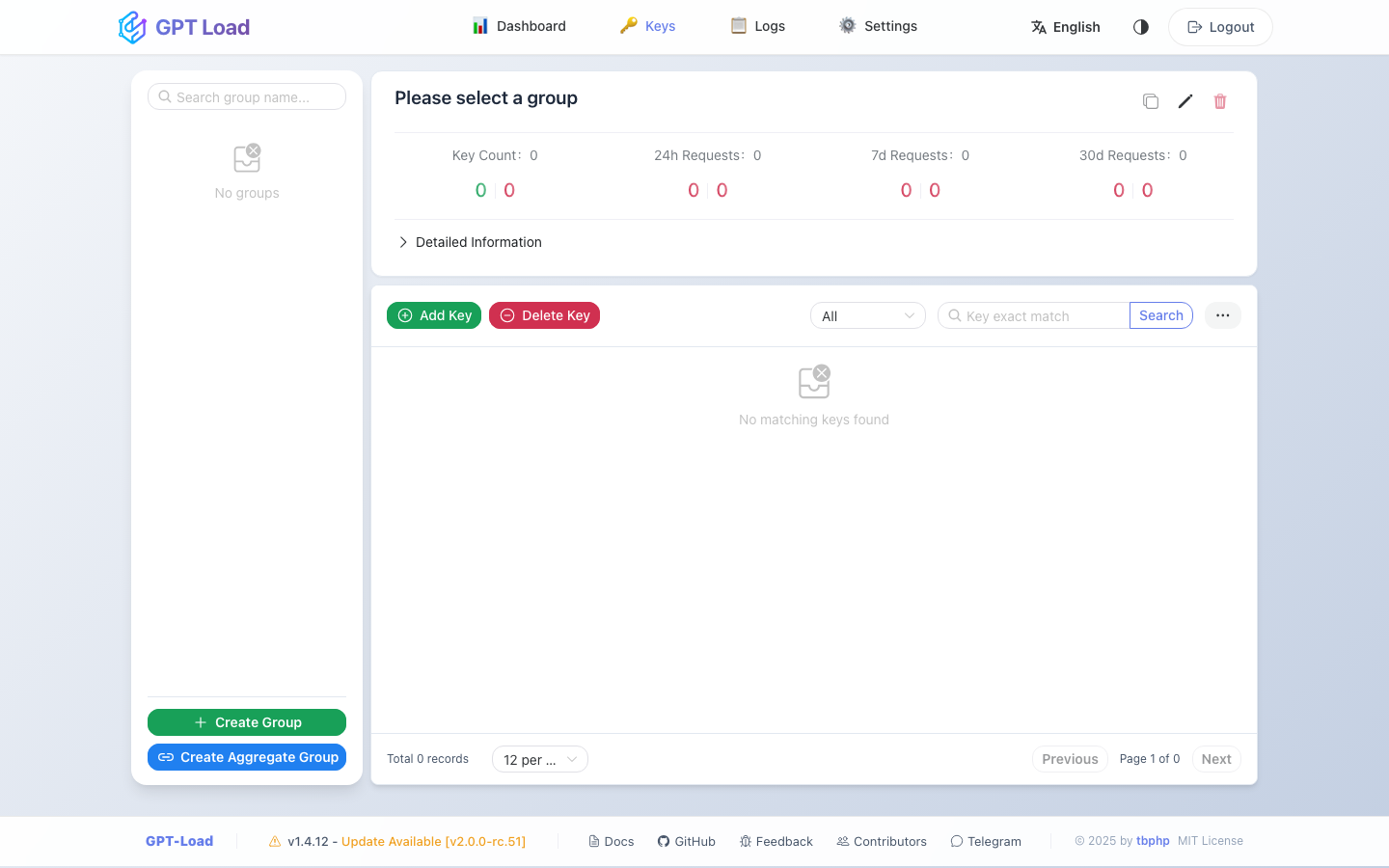Screen dimensions: 1389x868
Task: Open the Keys tab
Action: pyautogui.click(x=647, y=26)
